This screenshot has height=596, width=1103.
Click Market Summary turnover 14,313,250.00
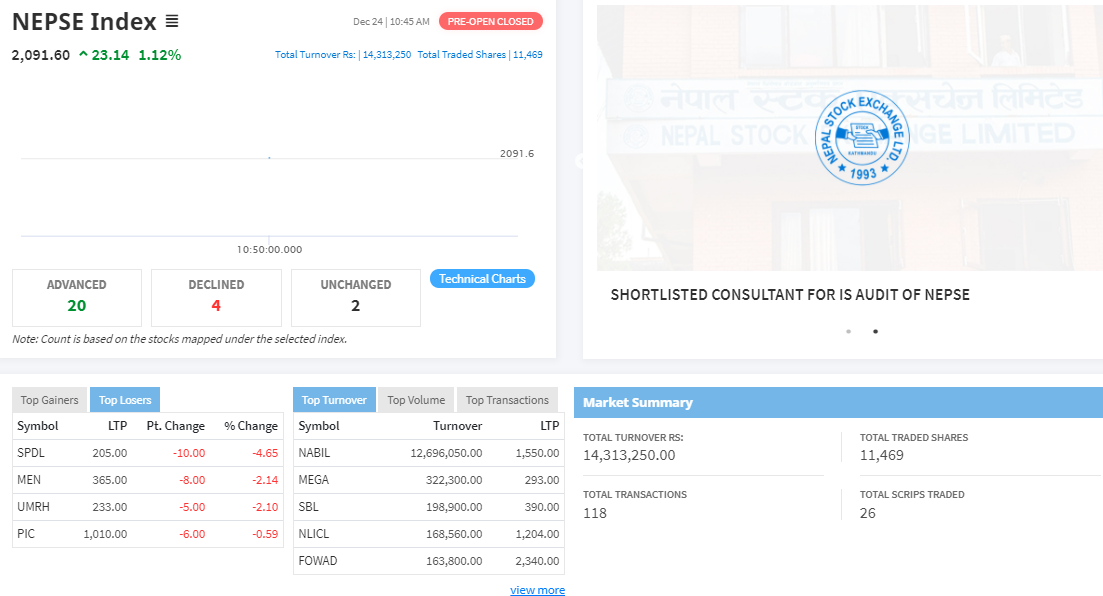(629, 455)
